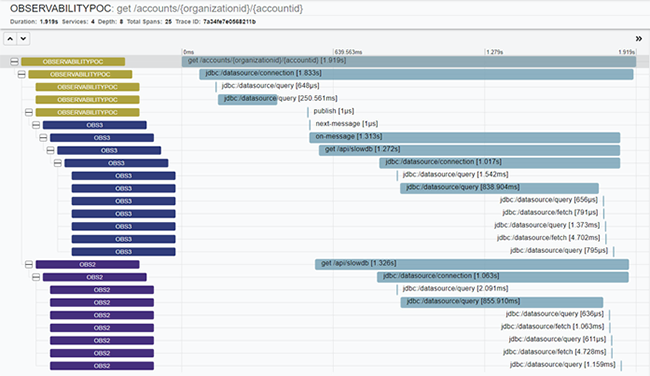The image size is (650, 376).
Task: Select the jdbc:/datasource/connection [1.063s] span bar
Action: pyautogui.click(x=503, y=277)
